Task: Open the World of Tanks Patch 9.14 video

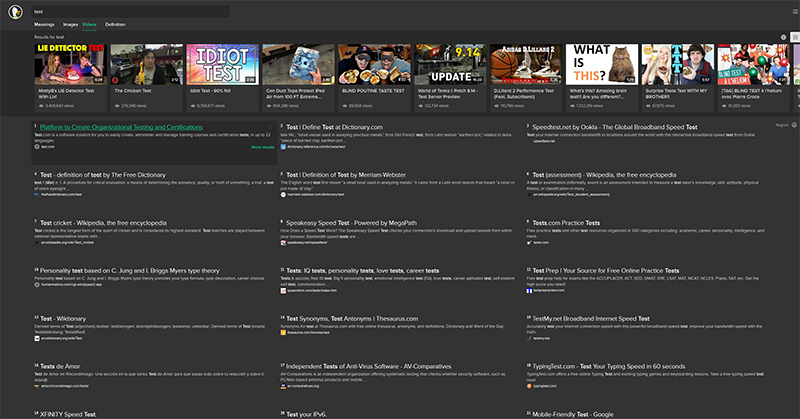Action: (x=451, y=77)
